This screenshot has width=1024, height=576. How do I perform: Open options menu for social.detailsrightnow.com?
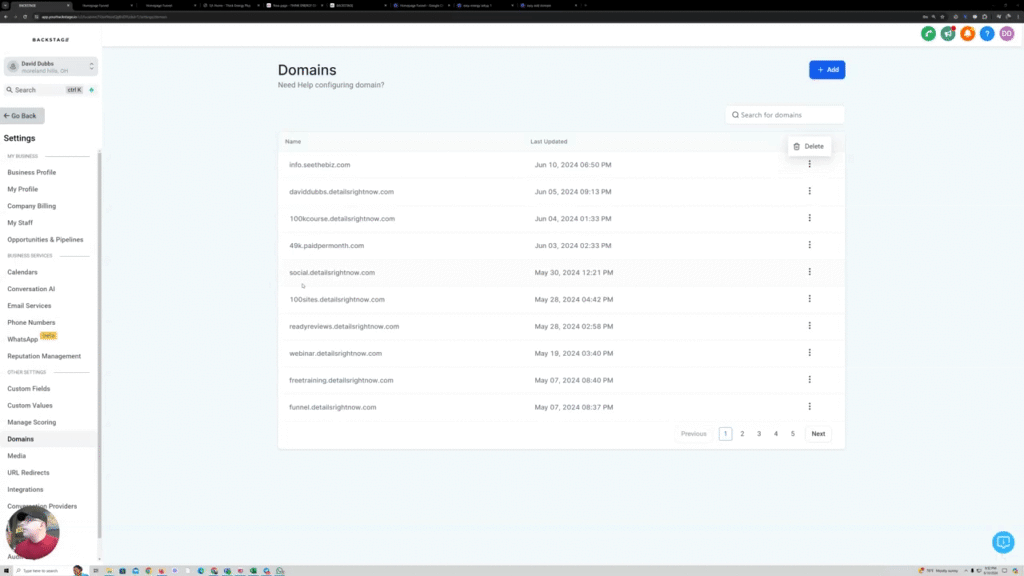pos(809,272)
